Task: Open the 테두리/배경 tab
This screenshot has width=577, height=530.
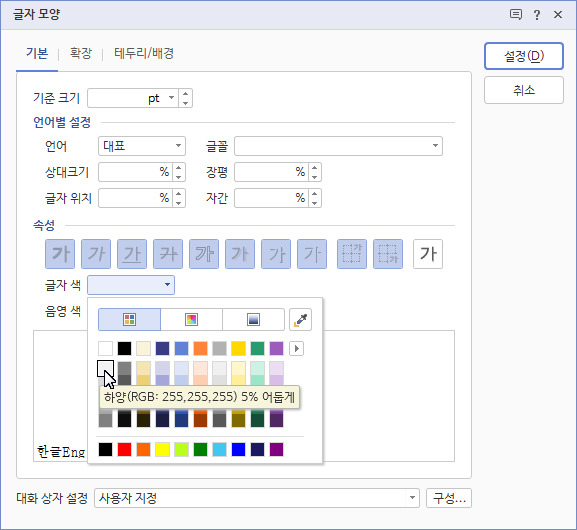Action: point(144,53)
